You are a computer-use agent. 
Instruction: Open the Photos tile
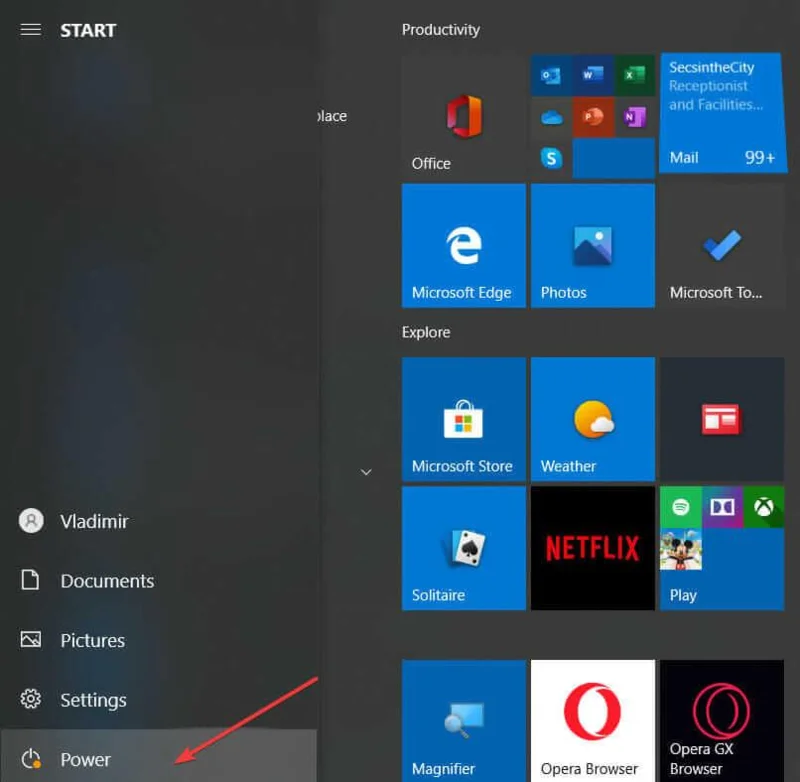click(x=593, y=246)
